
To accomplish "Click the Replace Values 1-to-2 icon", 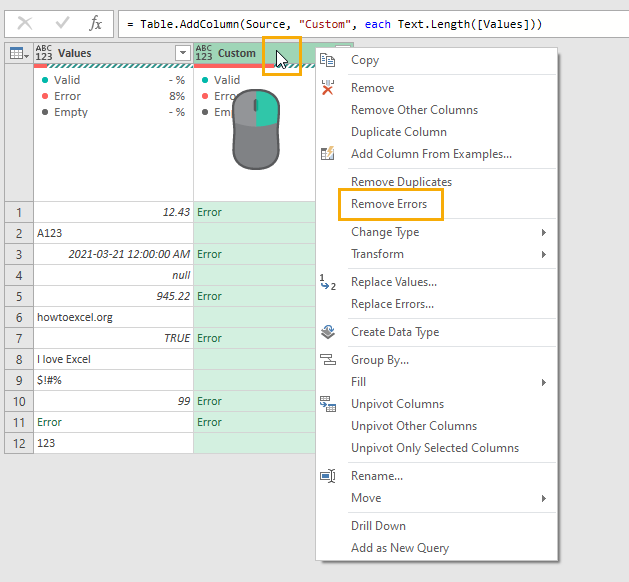I will (x=328, y=282).
